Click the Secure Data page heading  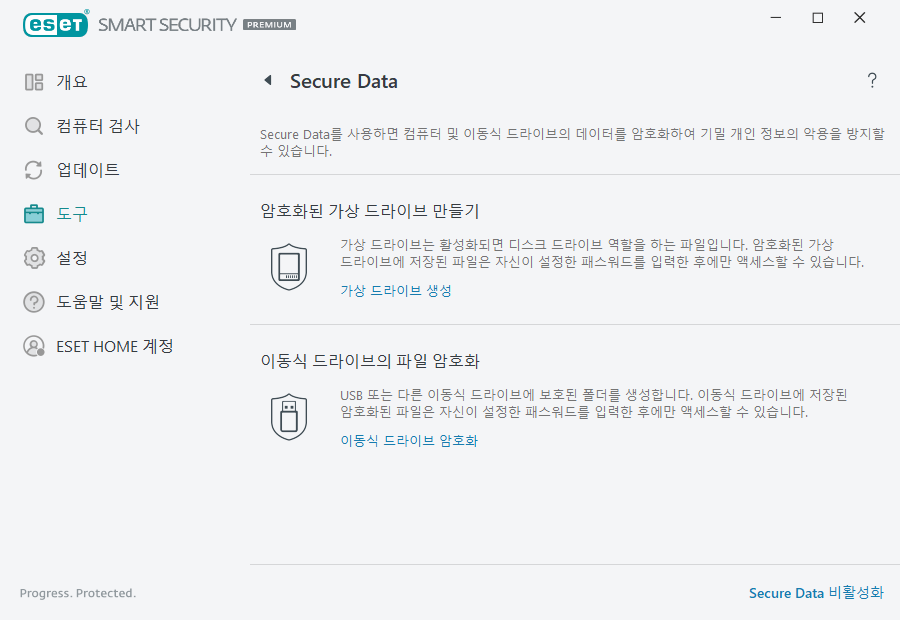(344, 81)
